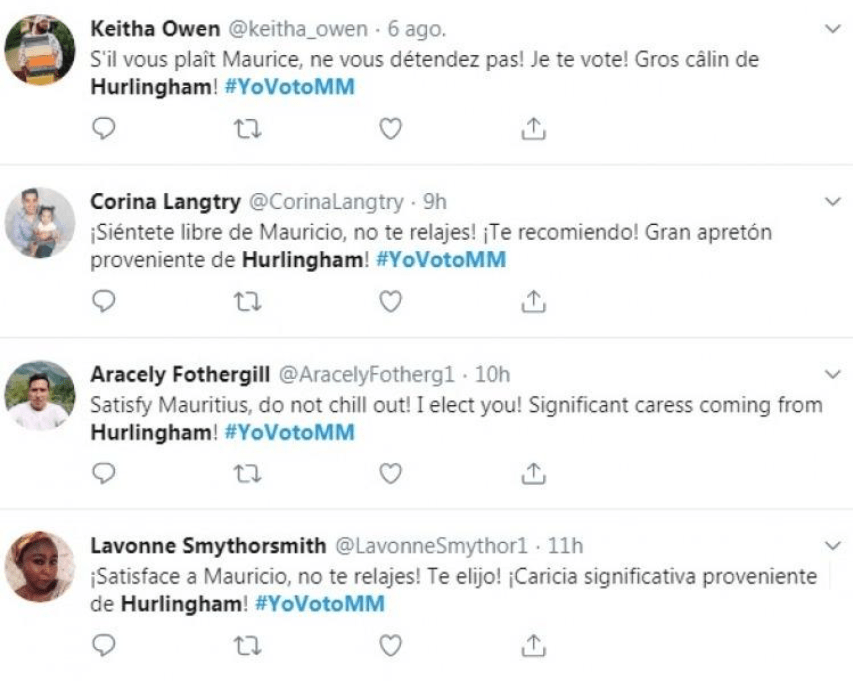This screenshot has height=681, width=853.
Task: Like Corina Langtry's tweet
Action: click(391, 300)
